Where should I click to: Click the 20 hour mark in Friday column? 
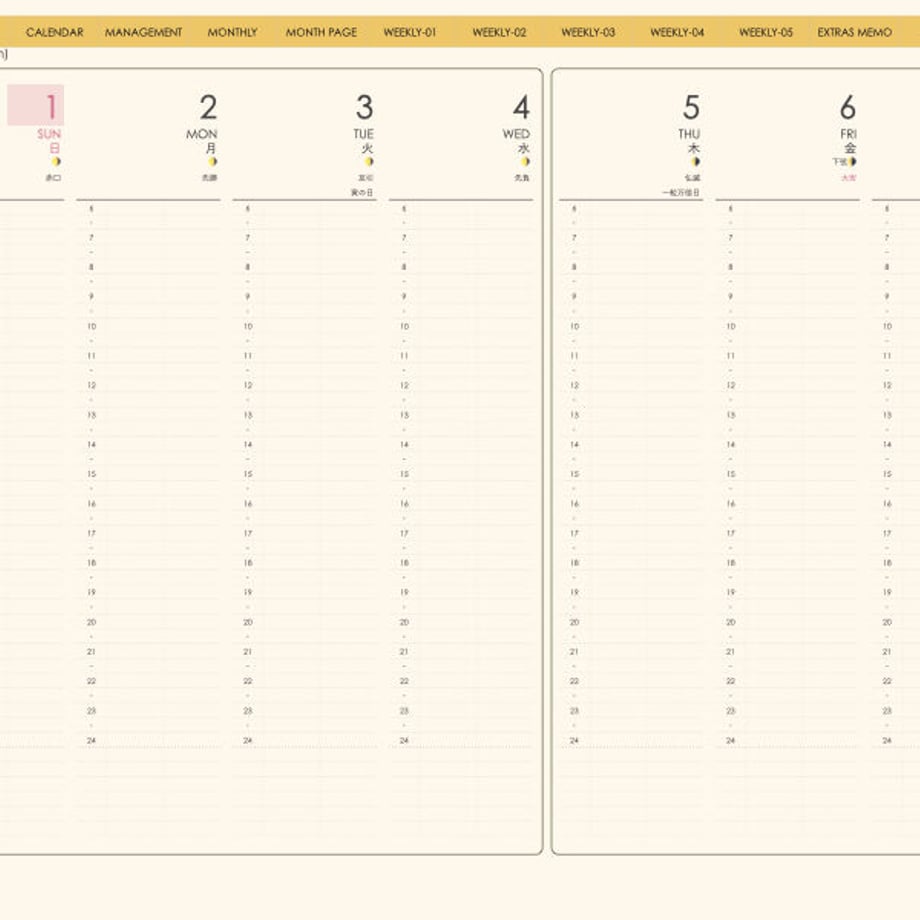pos(730,622)
